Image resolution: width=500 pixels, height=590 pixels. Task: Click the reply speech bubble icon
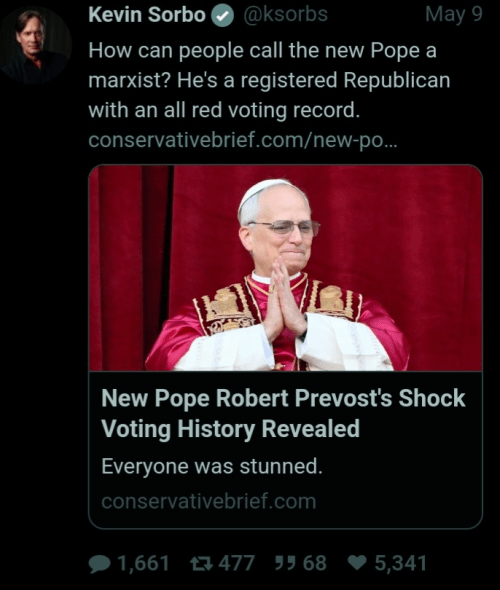[100, 564]
